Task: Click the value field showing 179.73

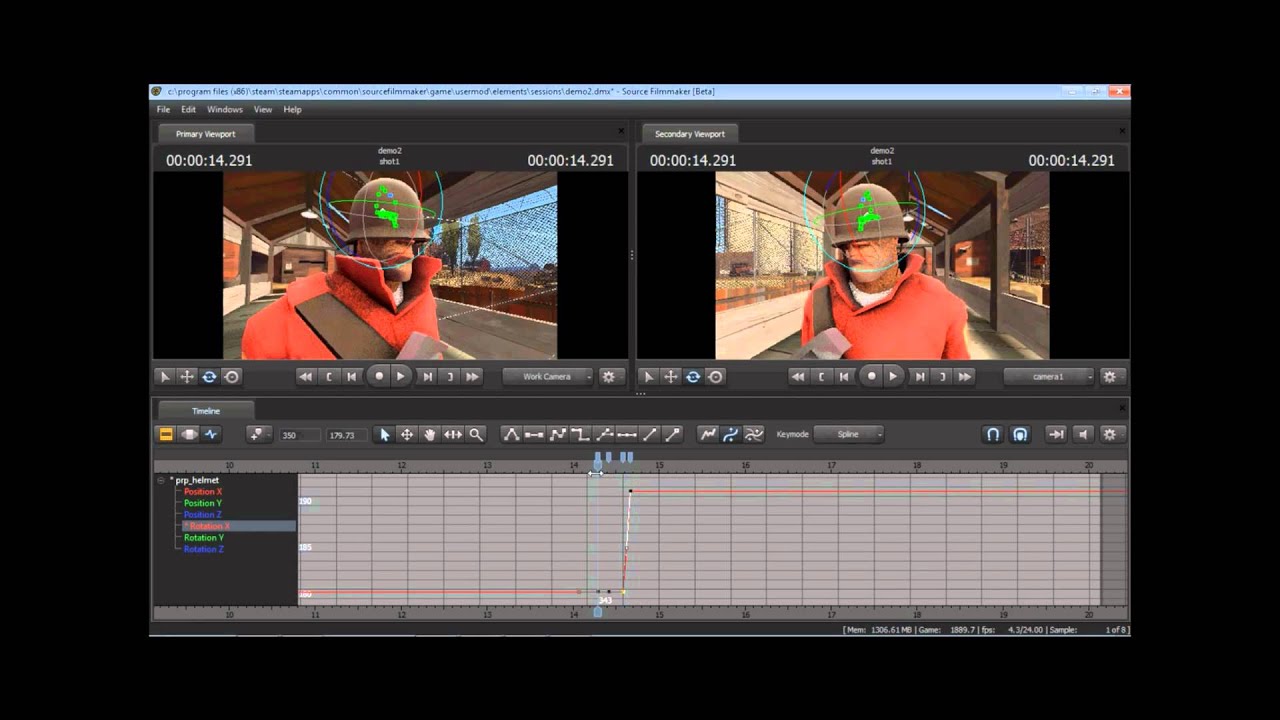Action: tap(346, 435)
